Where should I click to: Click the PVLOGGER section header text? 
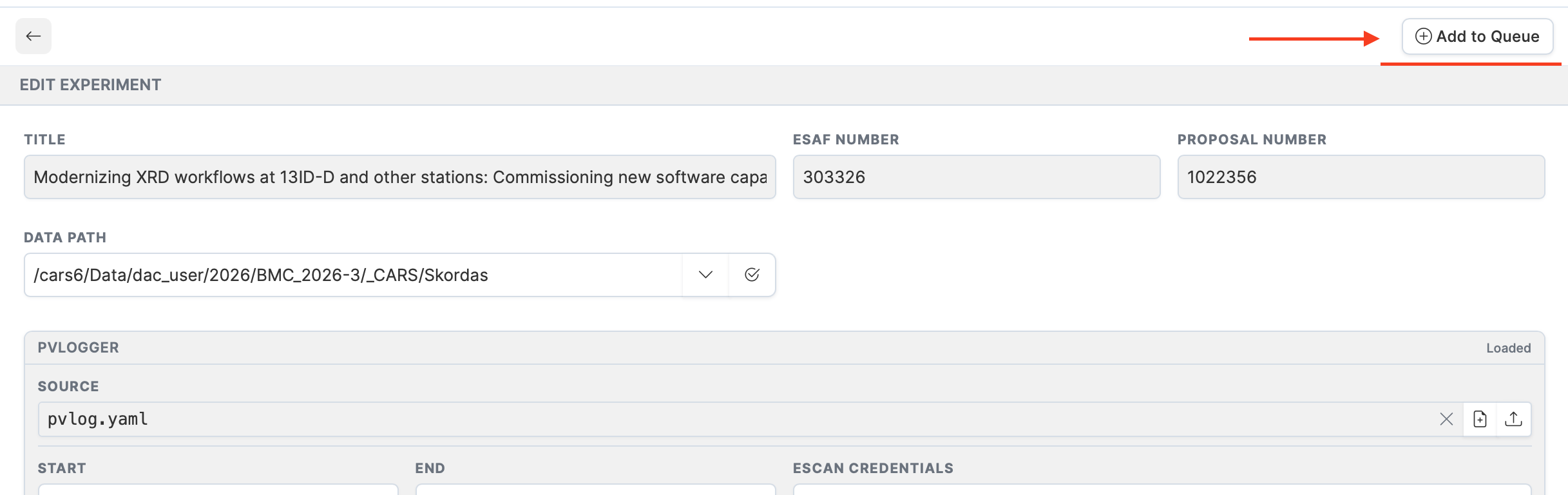pyautogui.click(x=79, y=347)
